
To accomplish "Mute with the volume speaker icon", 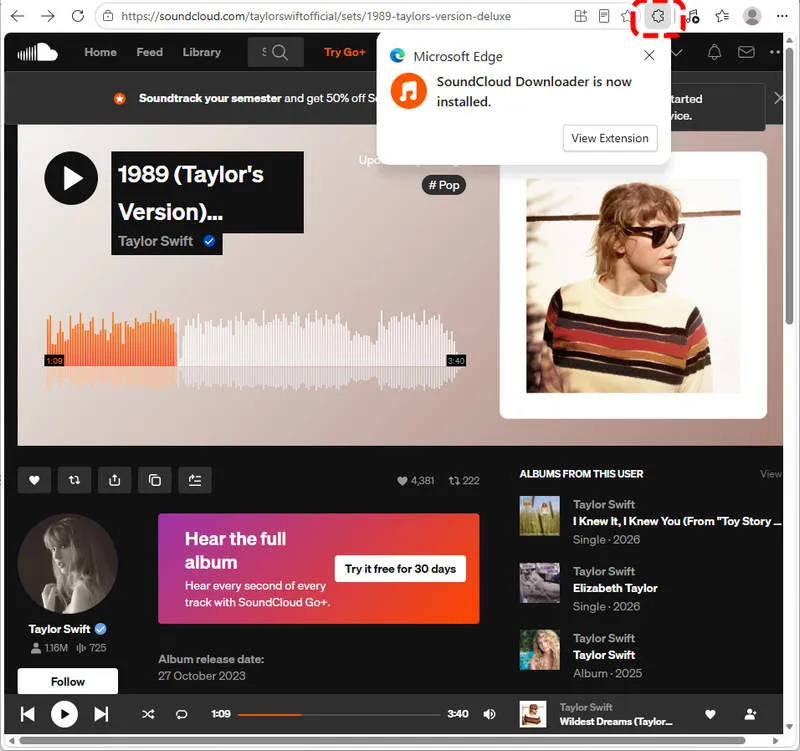I will click(489, 714).
